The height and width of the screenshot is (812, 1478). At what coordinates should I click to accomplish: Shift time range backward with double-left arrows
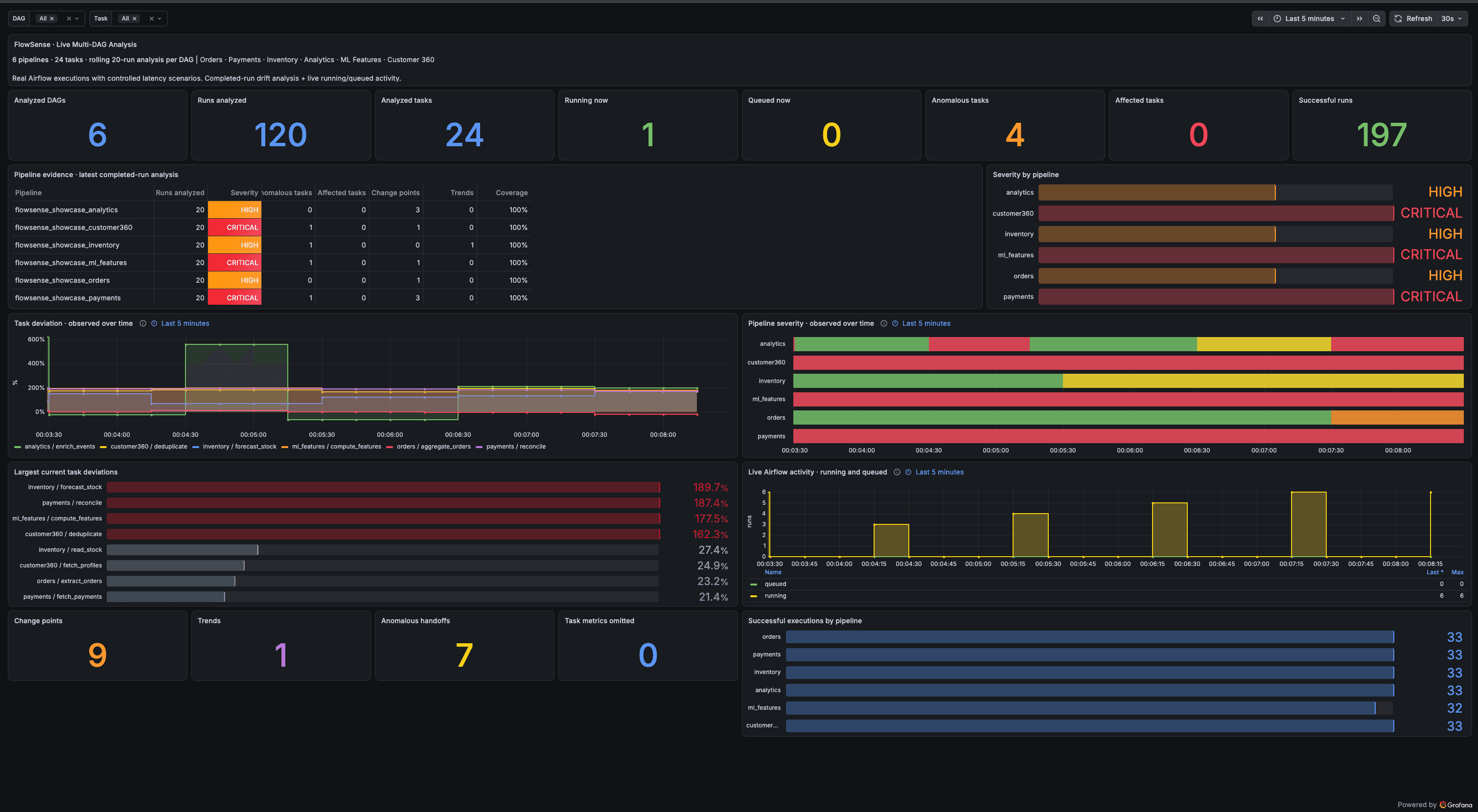(1260, 19)
